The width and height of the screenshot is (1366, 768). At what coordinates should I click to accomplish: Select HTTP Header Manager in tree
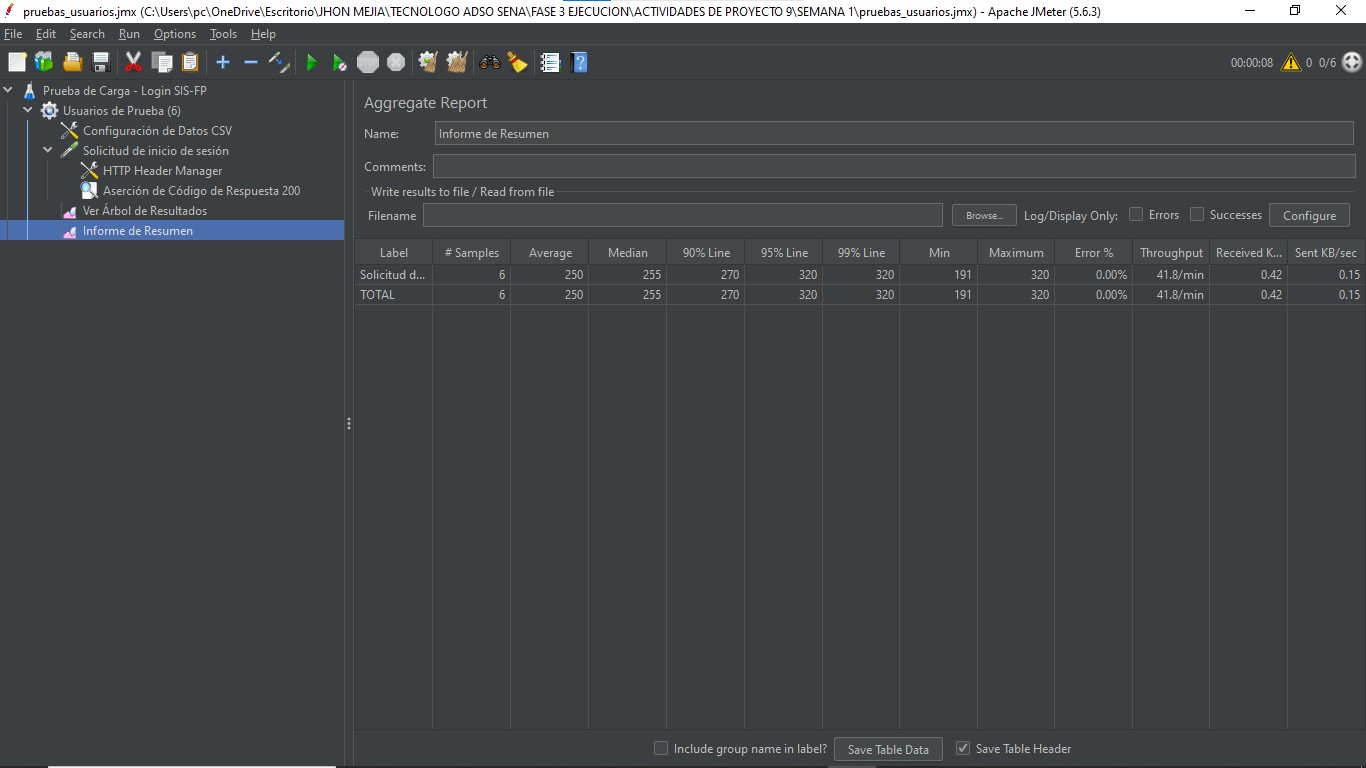tap(162, 171)
